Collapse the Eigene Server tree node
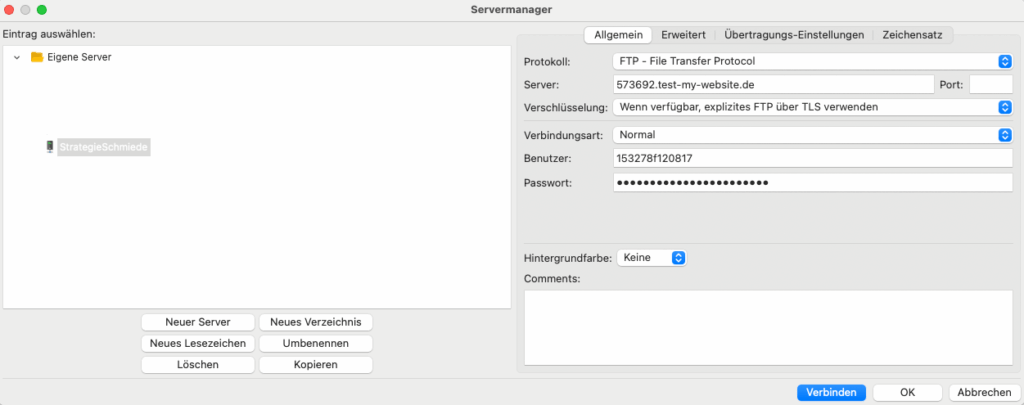 17,57
